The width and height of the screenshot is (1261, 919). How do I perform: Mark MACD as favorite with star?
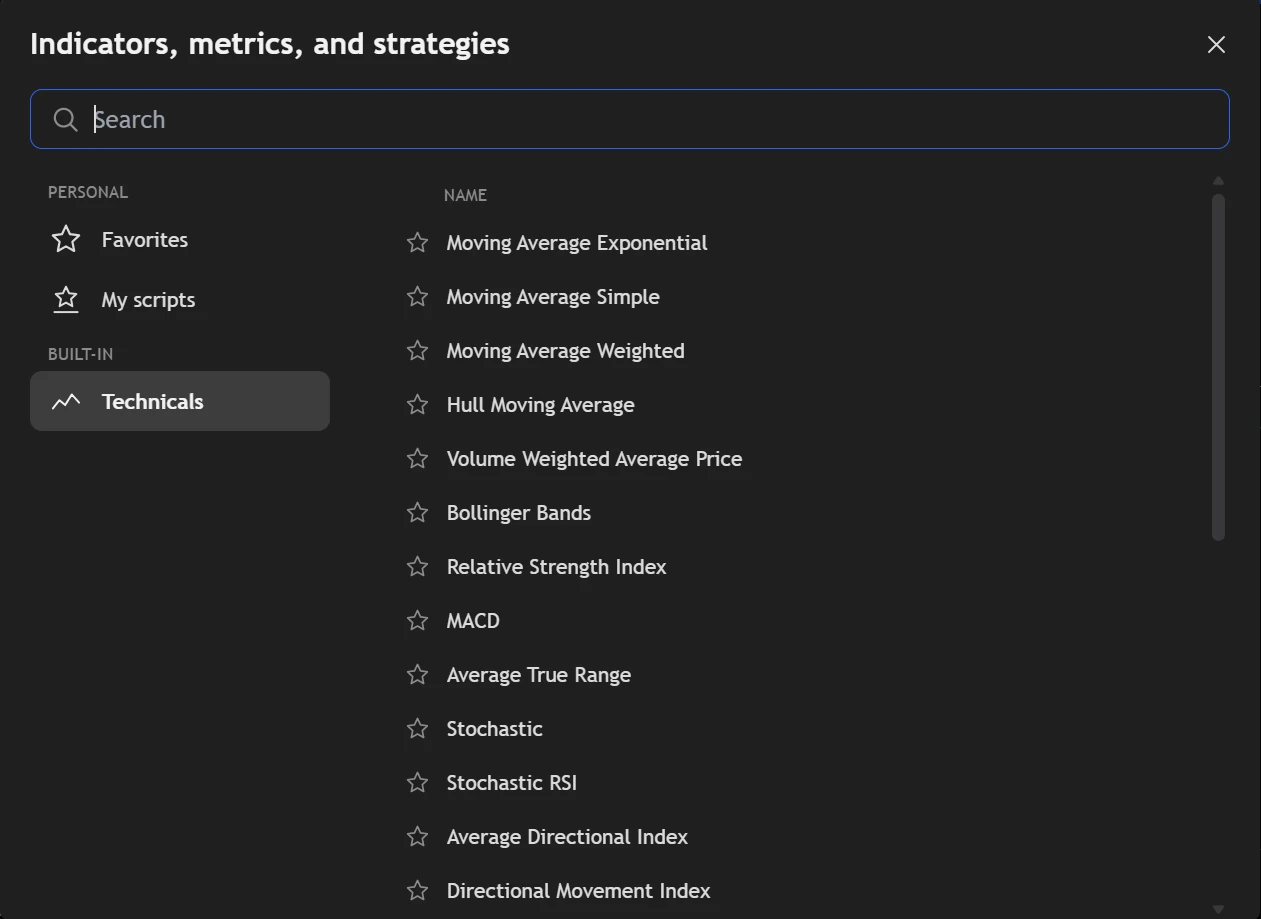click(x=418, y=621)
